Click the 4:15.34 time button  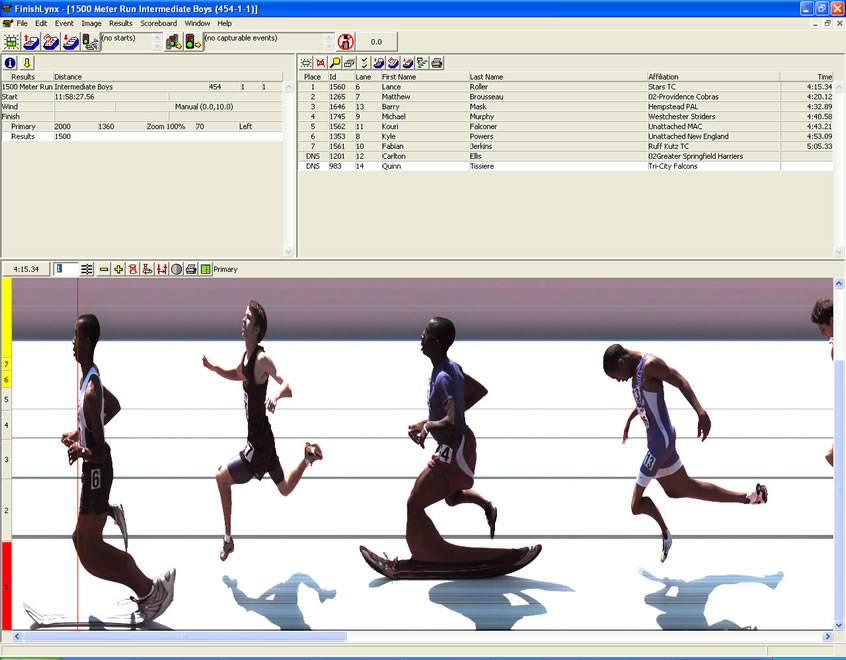pyautogui.click(x=26, y=269)
